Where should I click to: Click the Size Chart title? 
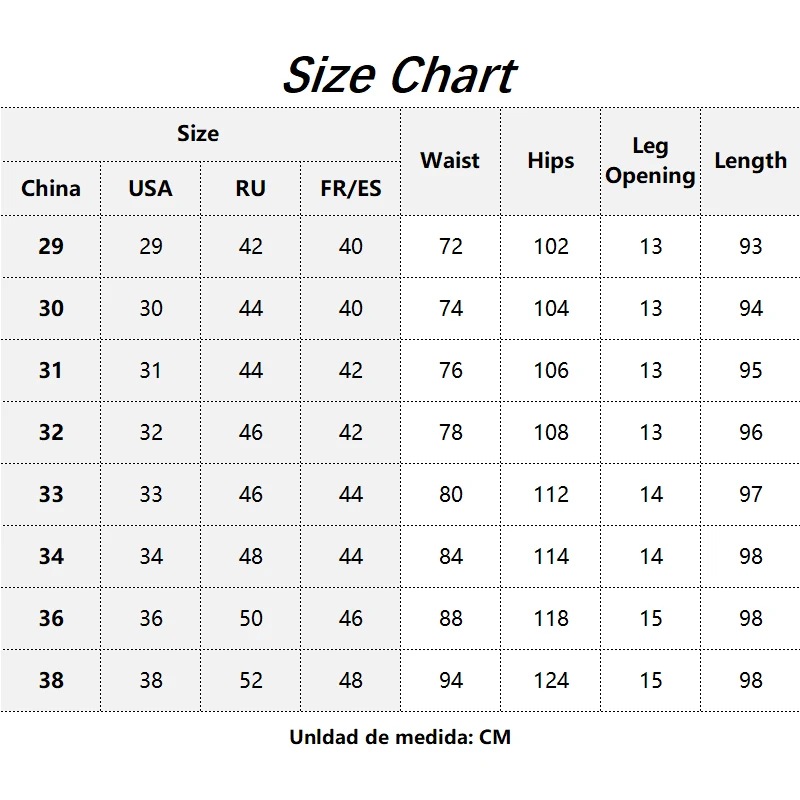pos(399,75)
